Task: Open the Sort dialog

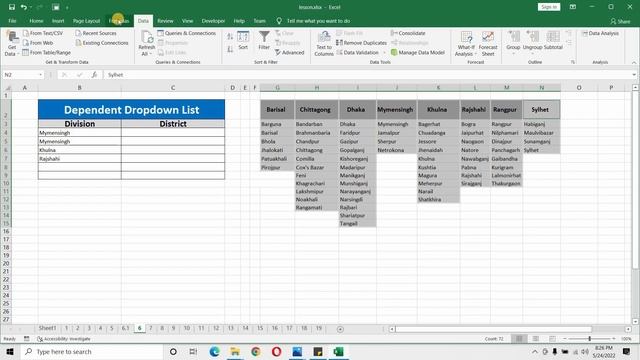Action: [x=243, y=40]
